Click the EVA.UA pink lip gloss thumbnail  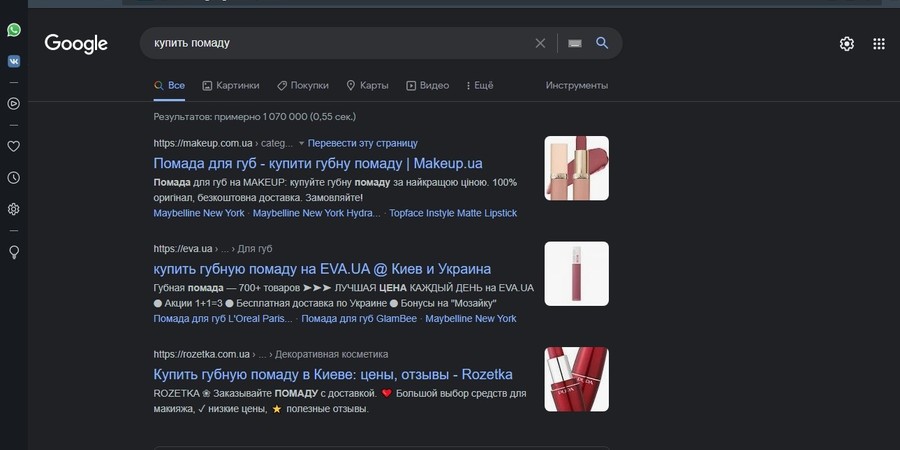point(576,274)
